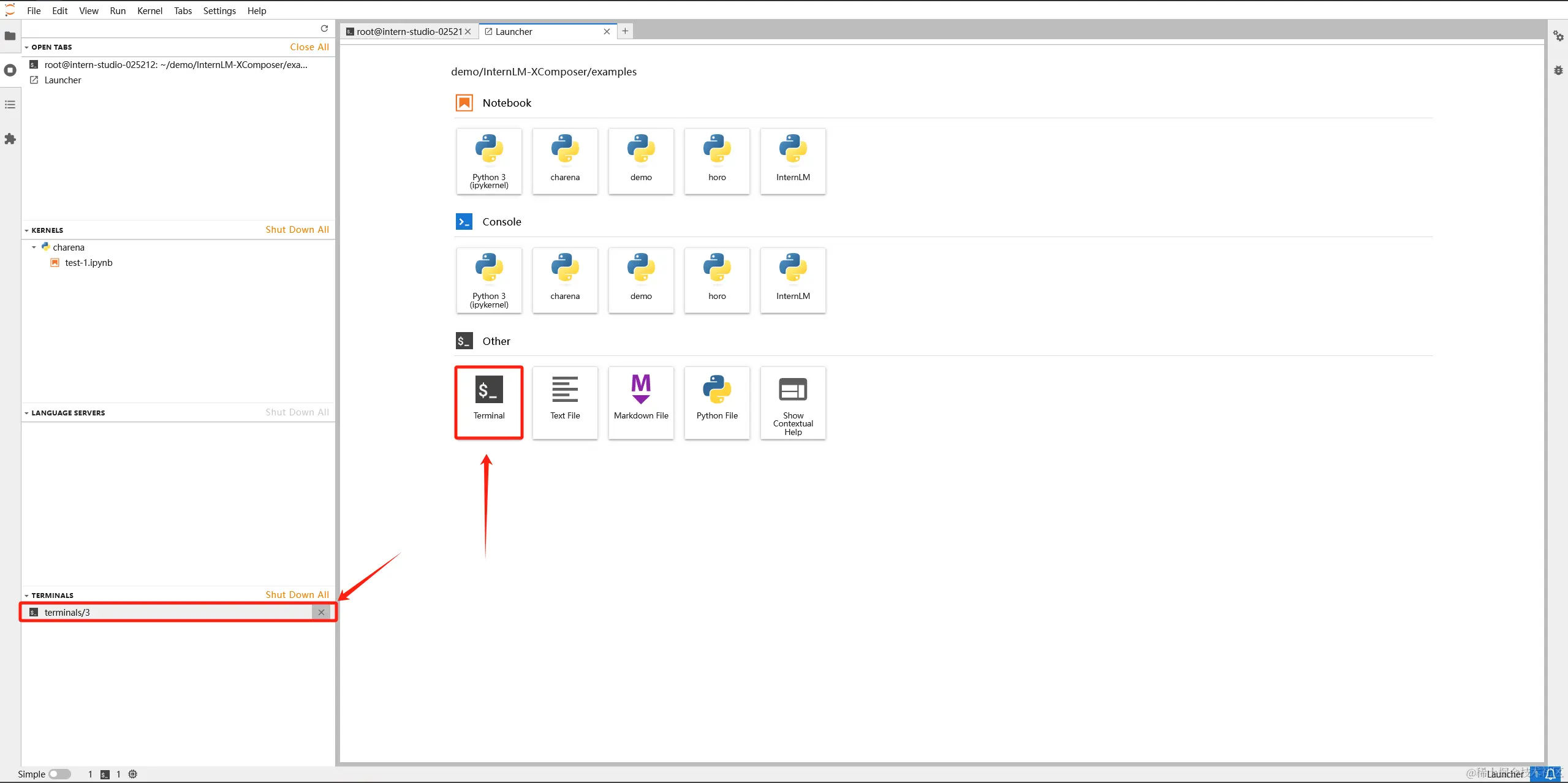Open the extension manager puzzle icon
The width and height of the screenshot is (1568, 783).
click(x=10, y=139)
